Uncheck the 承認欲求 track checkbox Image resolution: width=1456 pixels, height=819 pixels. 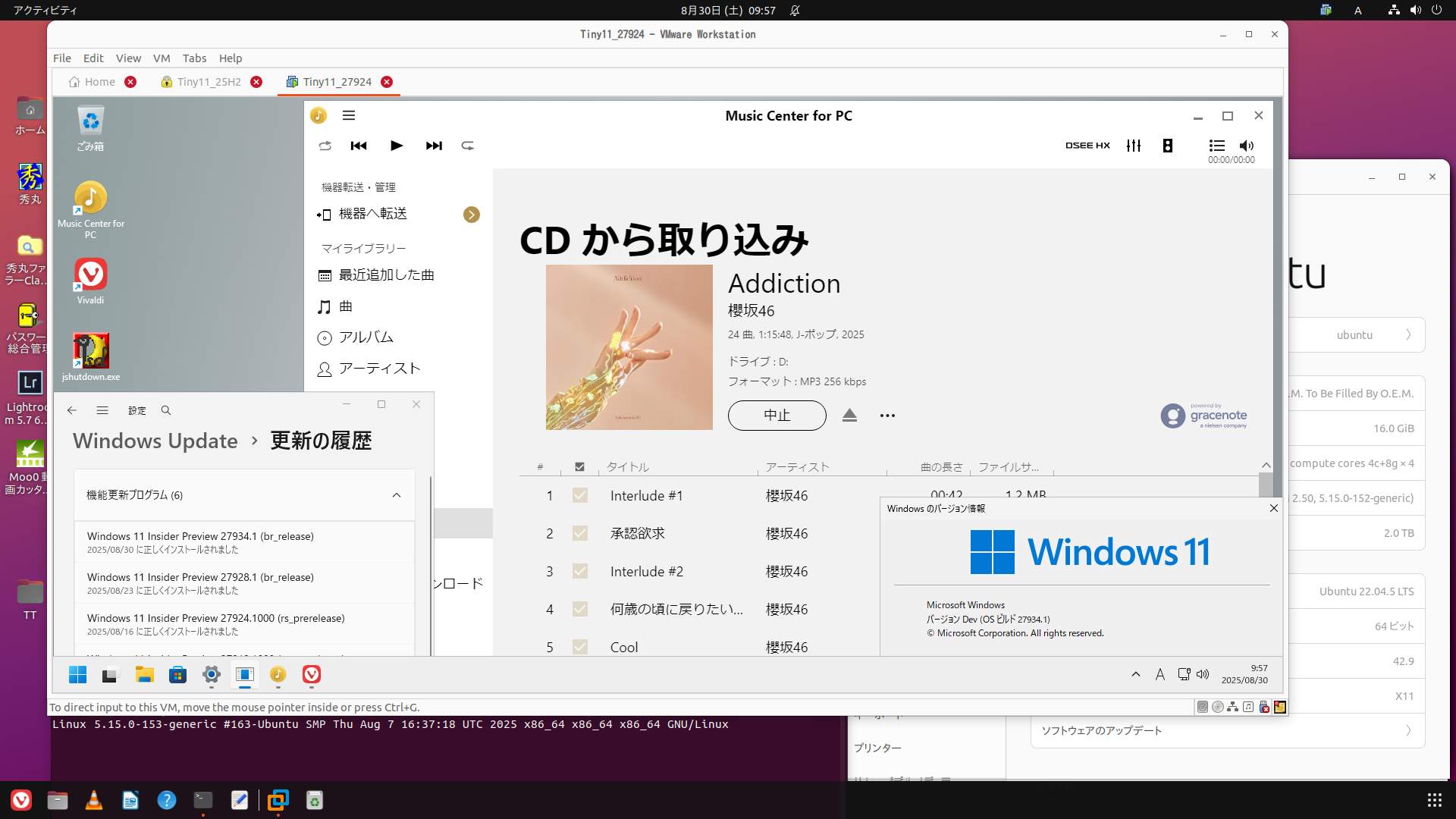580,533
